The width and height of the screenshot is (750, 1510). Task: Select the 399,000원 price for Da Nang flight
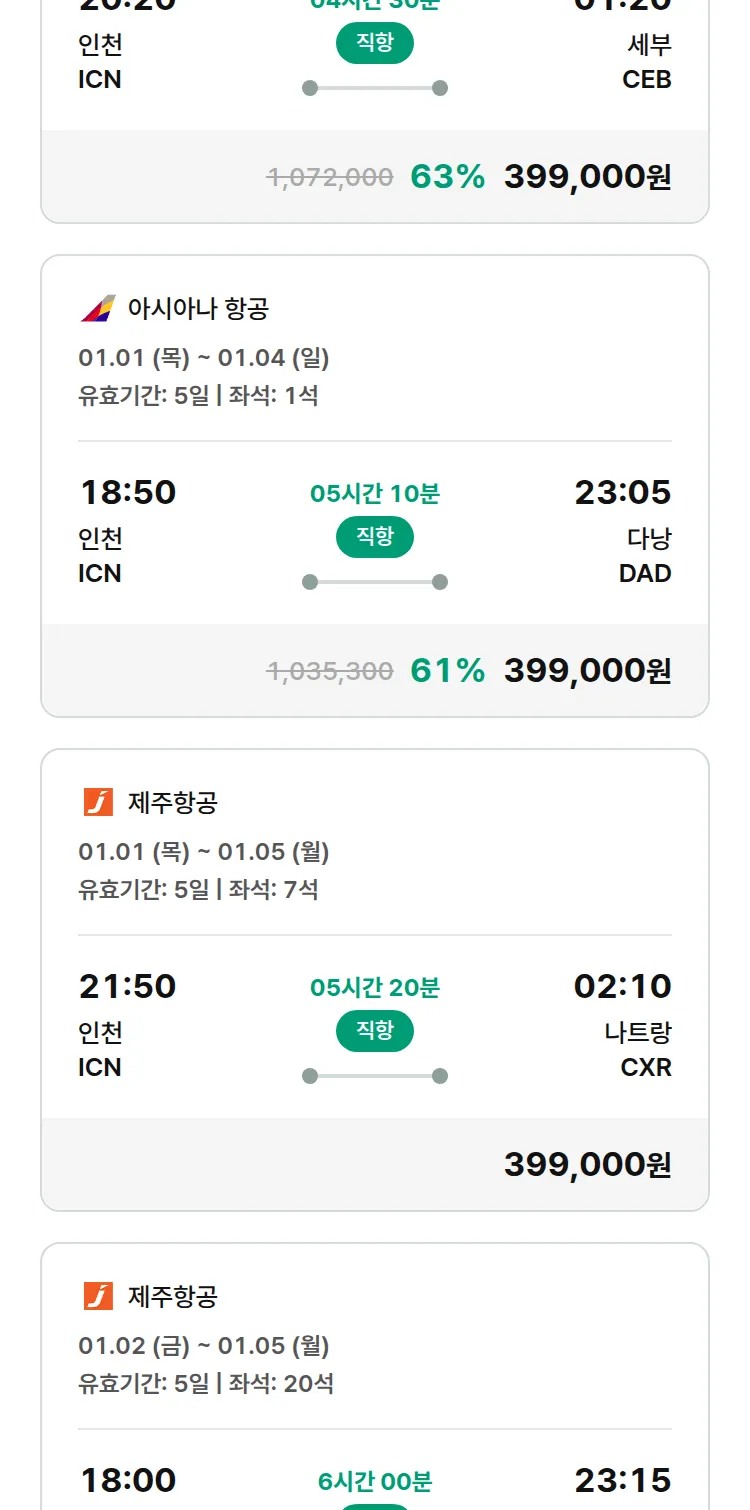(587, 671)
